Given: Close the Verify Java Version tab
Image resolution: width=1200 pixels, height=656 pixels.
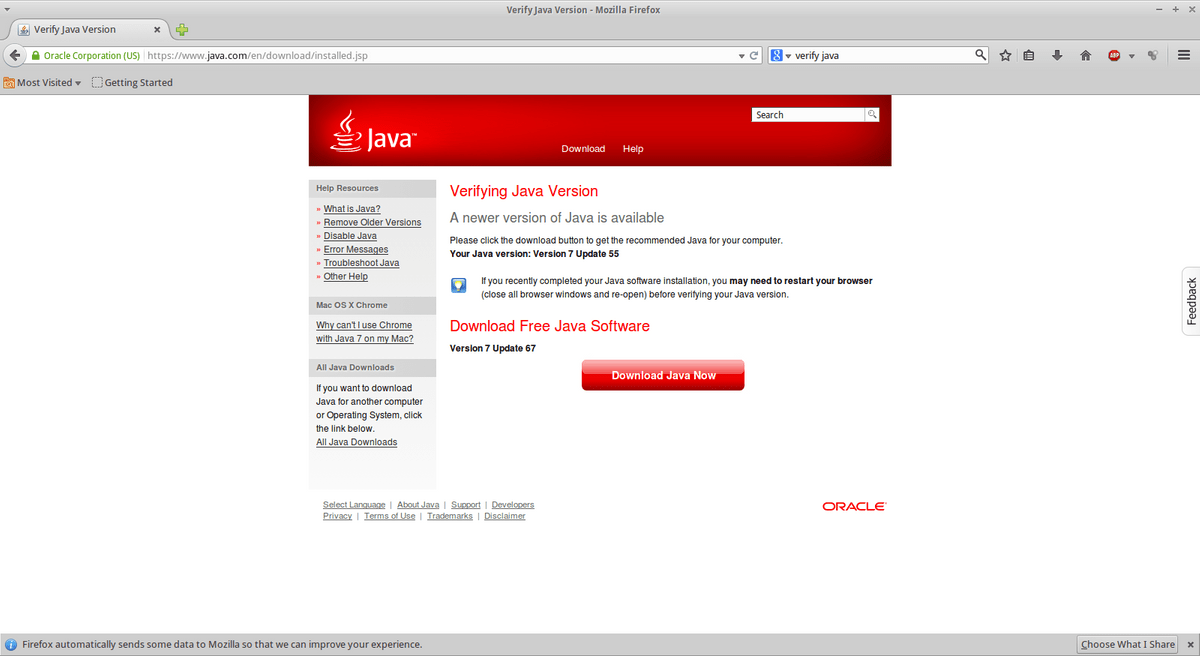Looking at the screenshot, I should click(157, 30).
